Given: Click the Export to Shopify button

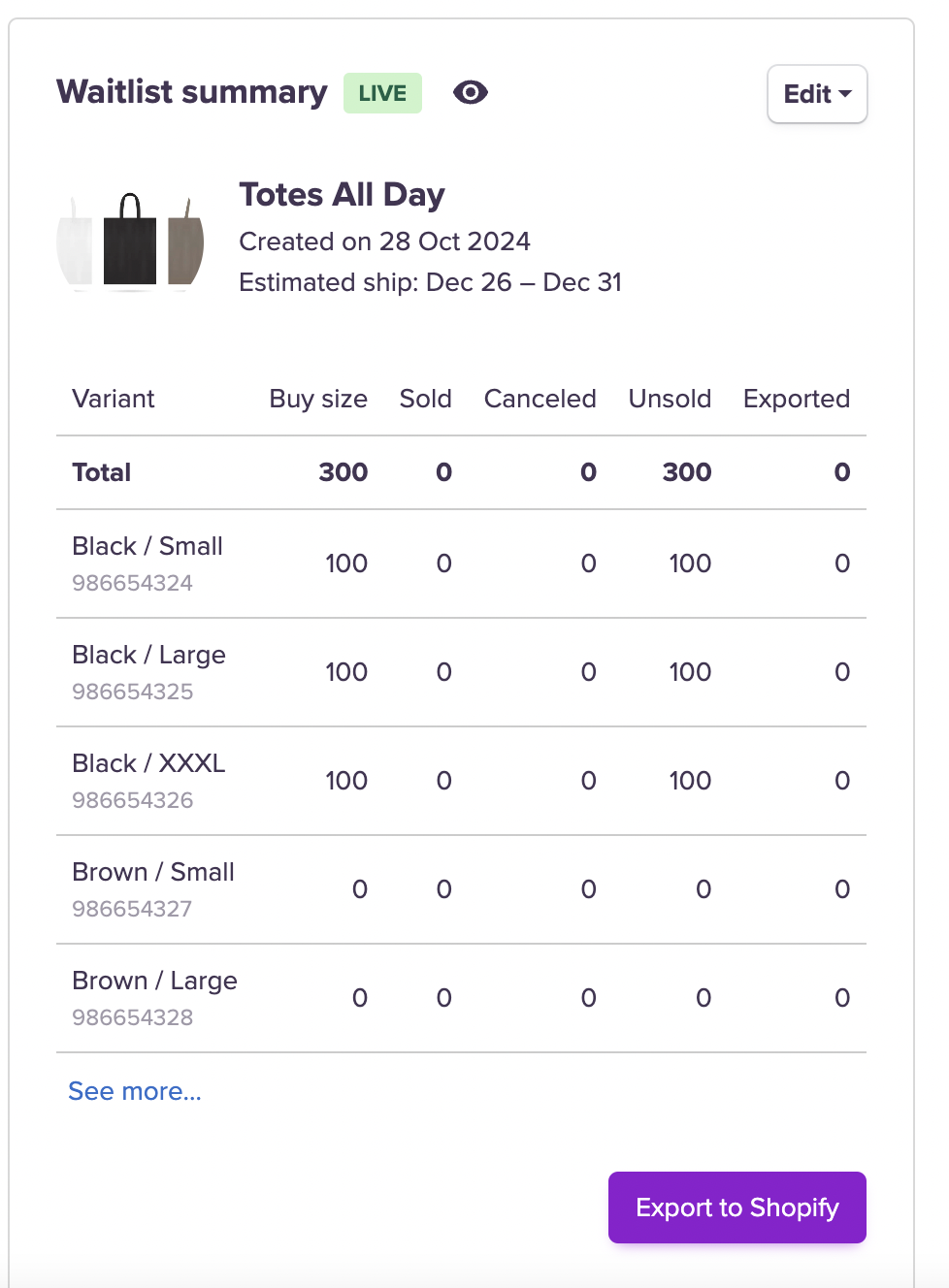Looking at the screenshot, I should (x=736, y=1207).
